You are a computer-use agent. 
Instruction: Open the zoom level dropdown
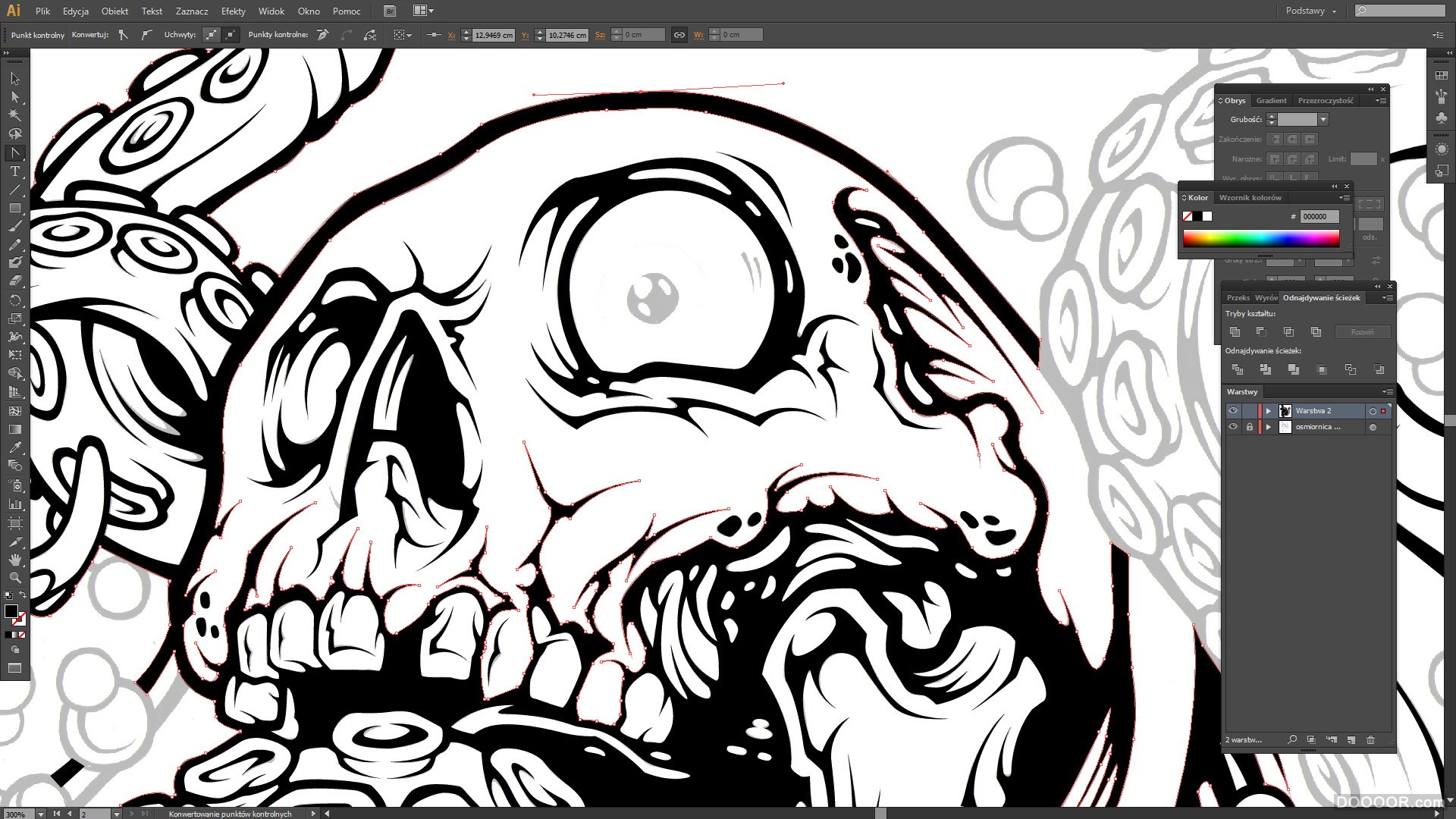point(39,814)
